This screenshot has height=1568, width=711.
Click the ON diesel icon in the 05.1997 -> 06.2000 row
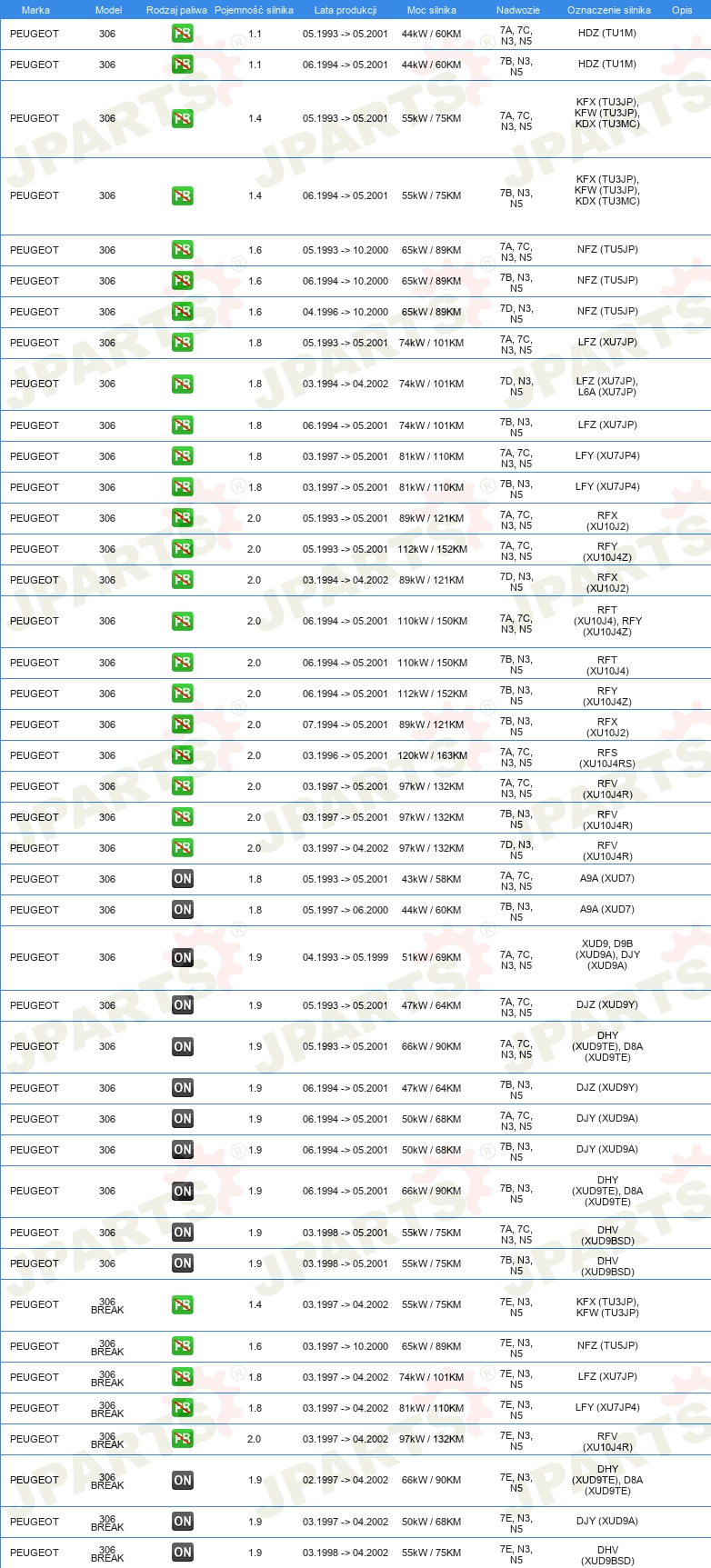(x=183, y=910)
